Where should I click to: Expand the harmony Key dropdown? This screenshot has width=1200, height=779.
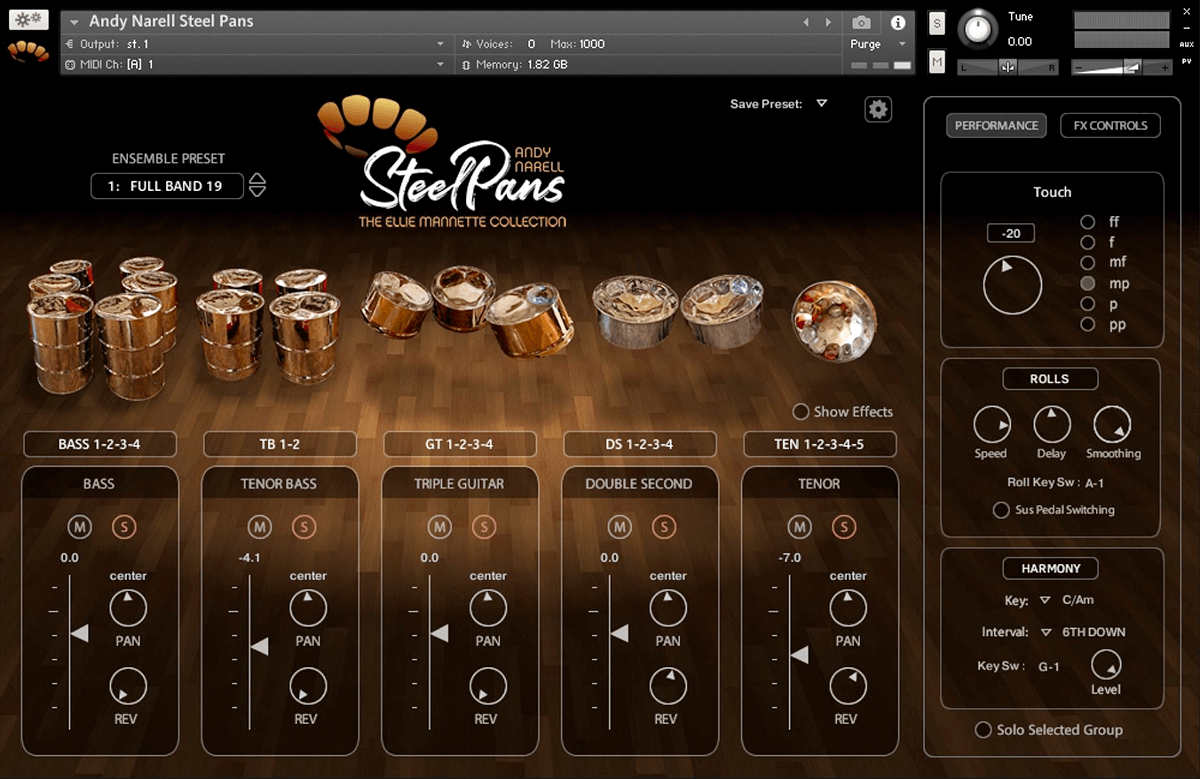(1045, 600)
